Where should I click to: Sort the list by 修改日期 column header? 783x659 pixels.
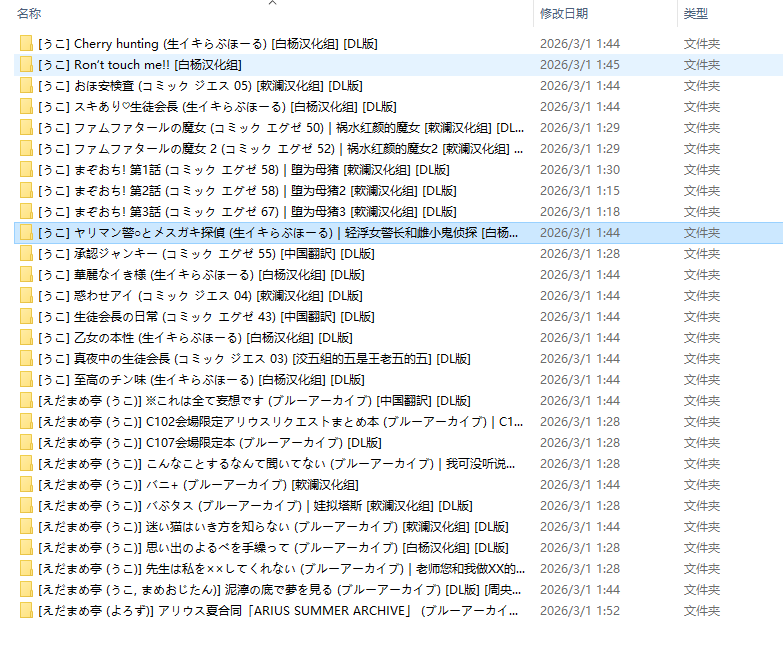[564, 14]
